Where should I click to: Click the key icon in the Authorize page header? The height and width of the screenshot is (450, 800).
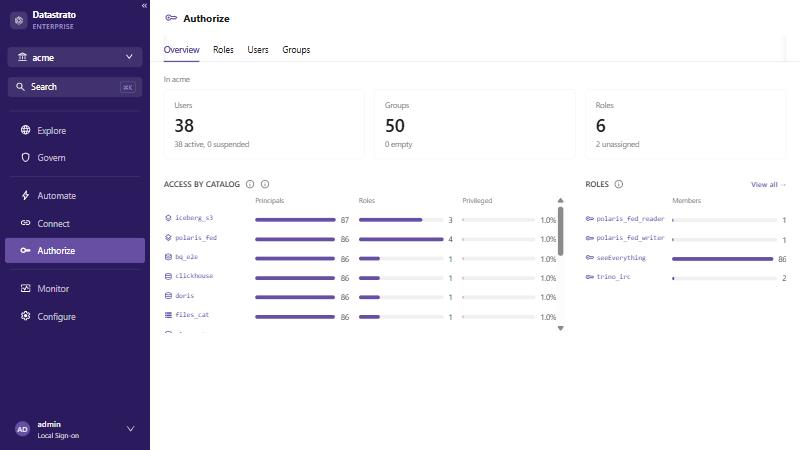click(171, 18)
